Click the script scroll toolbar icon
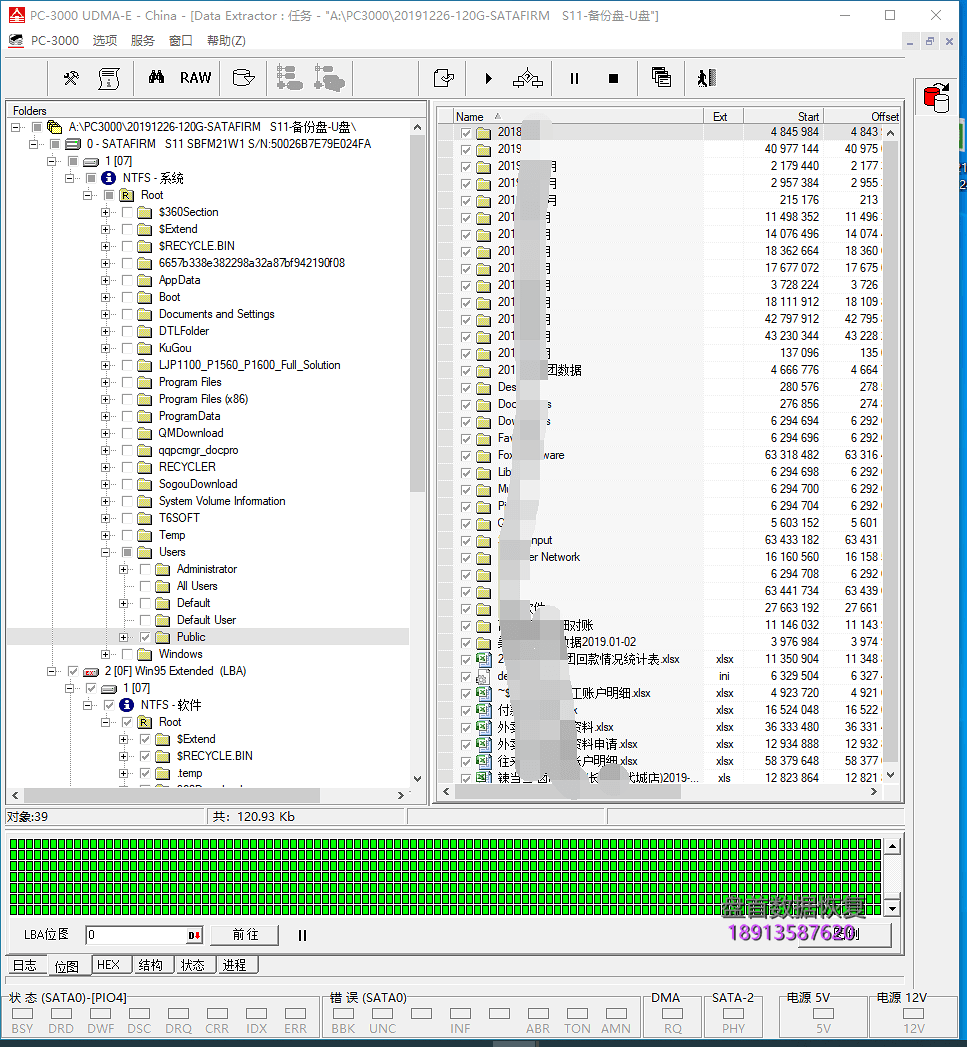The height and width of the screenshot is (1047, 967). tap(109, 78)
